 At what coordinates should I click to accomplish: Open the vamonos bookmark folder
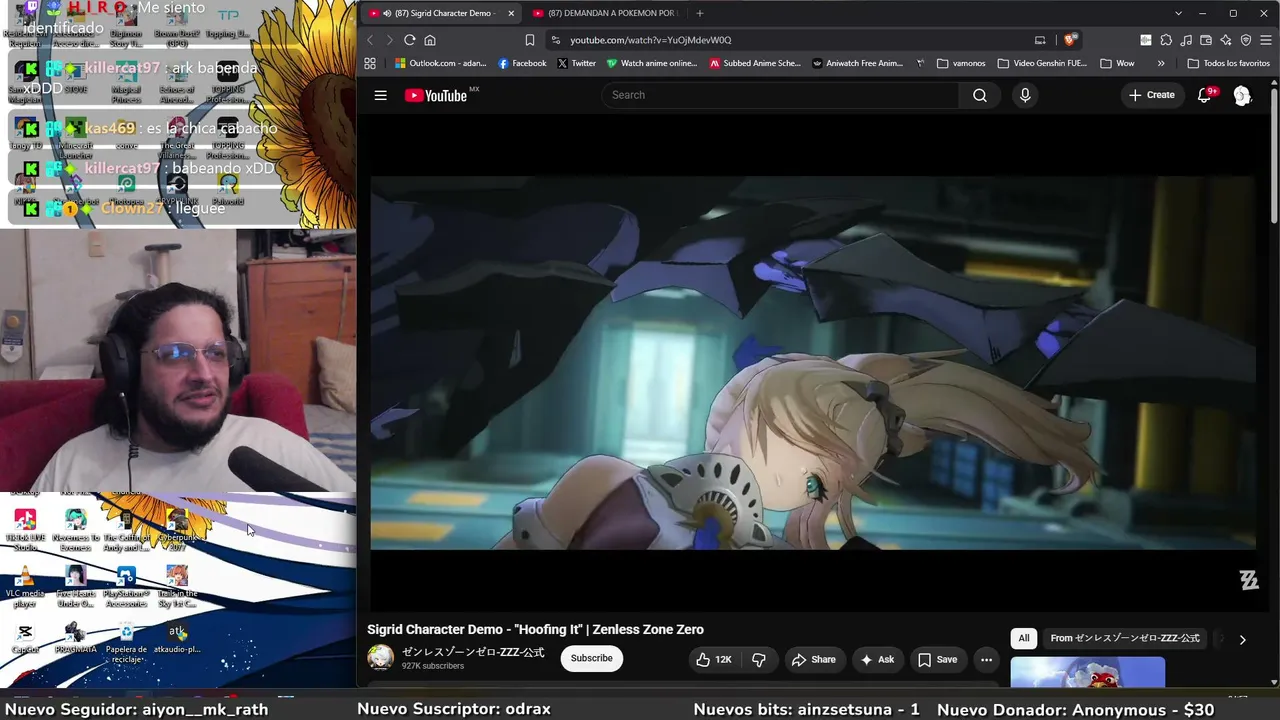(961, 63)
